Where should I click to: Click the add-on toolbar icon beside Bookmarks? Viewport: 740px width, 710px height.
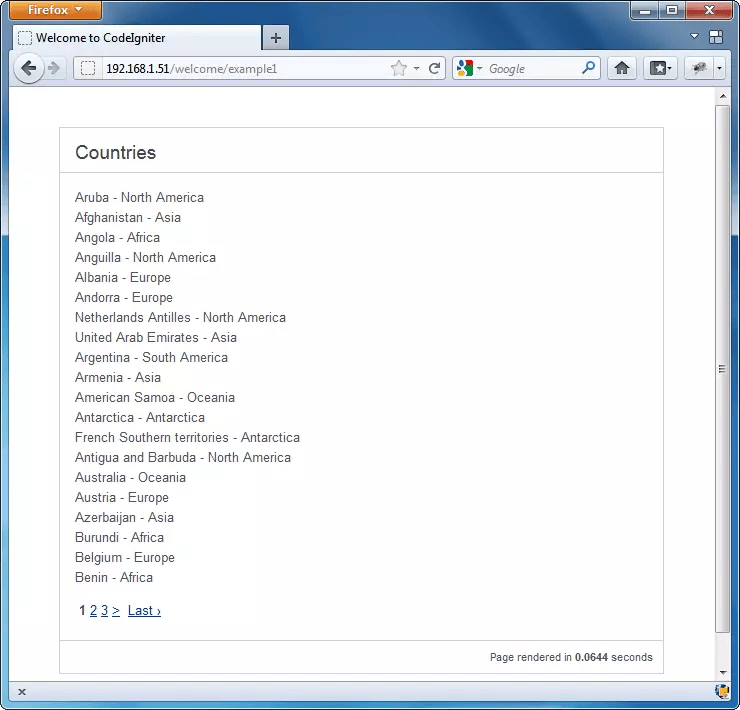click(x=699, y=68)
